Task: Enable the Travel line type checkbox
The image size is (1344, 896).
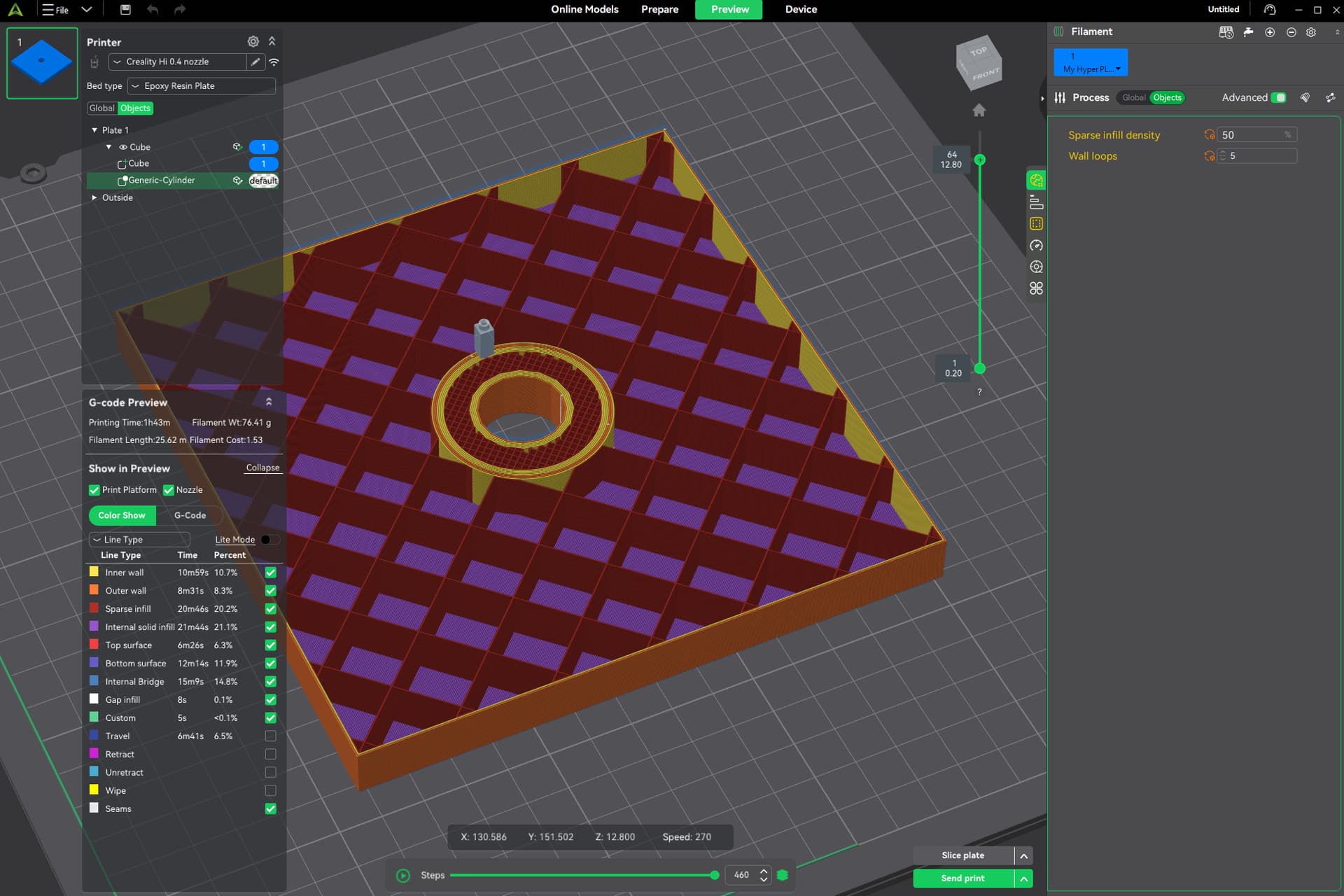Action: [271, 736]
